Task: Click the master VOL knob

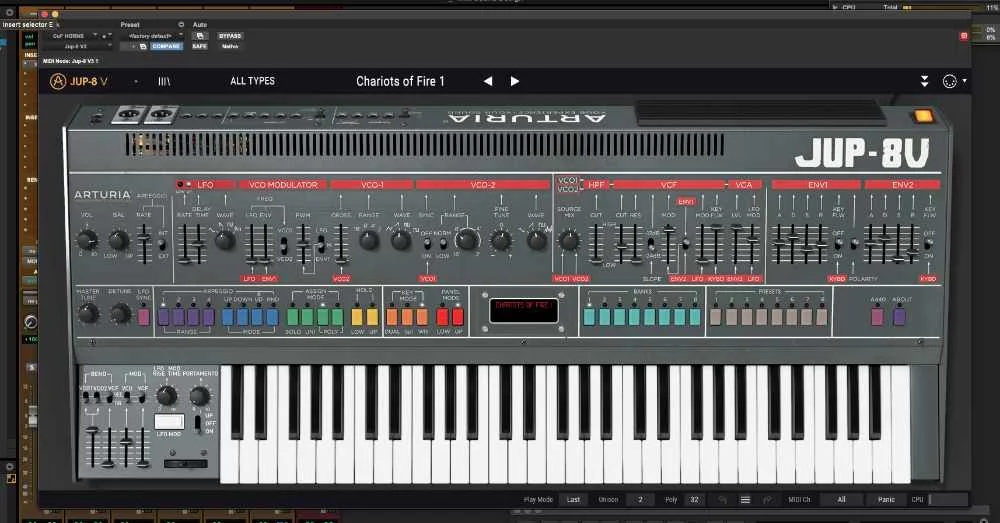Action: click(87, 240)
